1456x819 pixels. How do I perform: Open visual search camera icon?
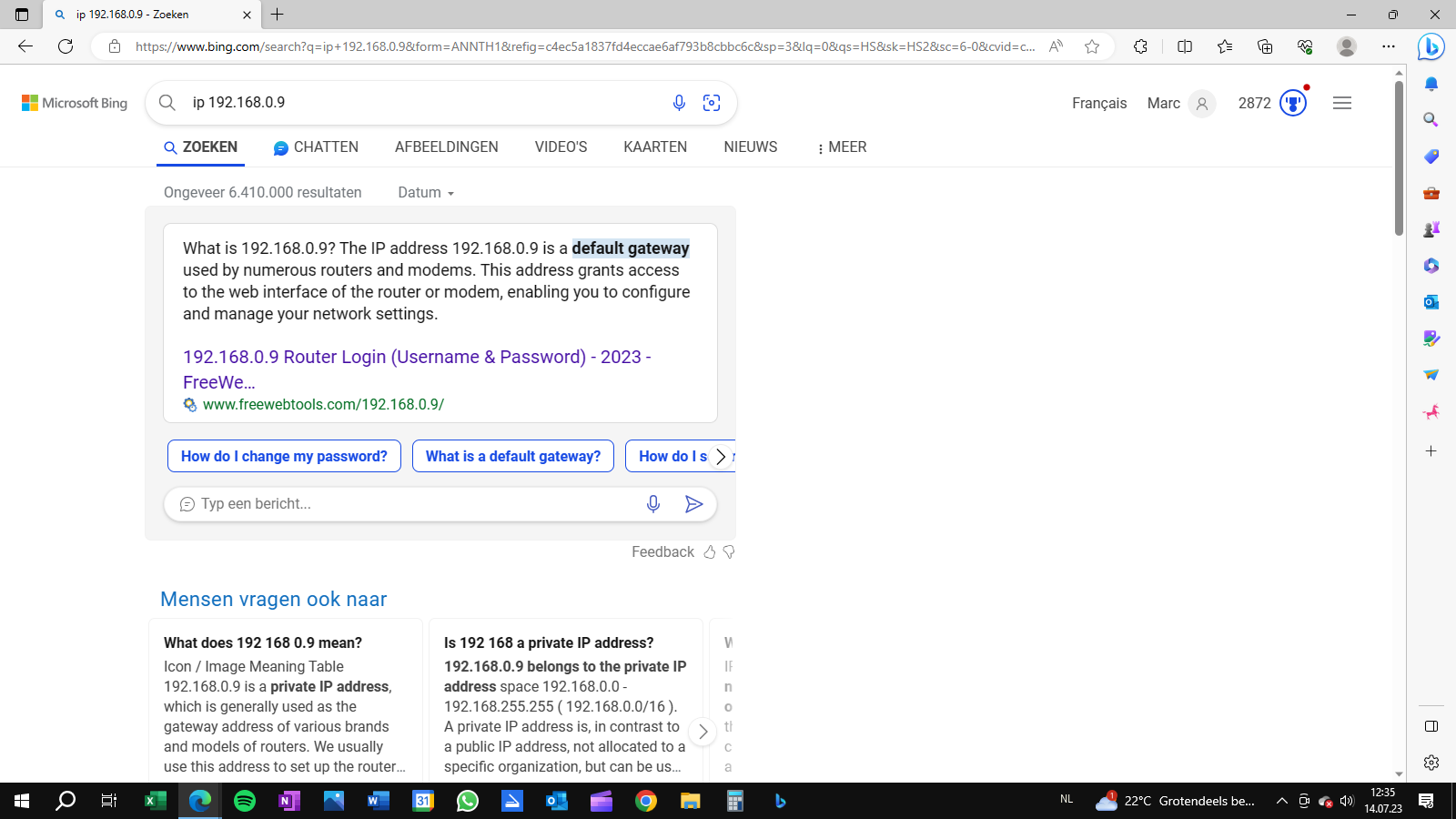[x=712, y=103]
